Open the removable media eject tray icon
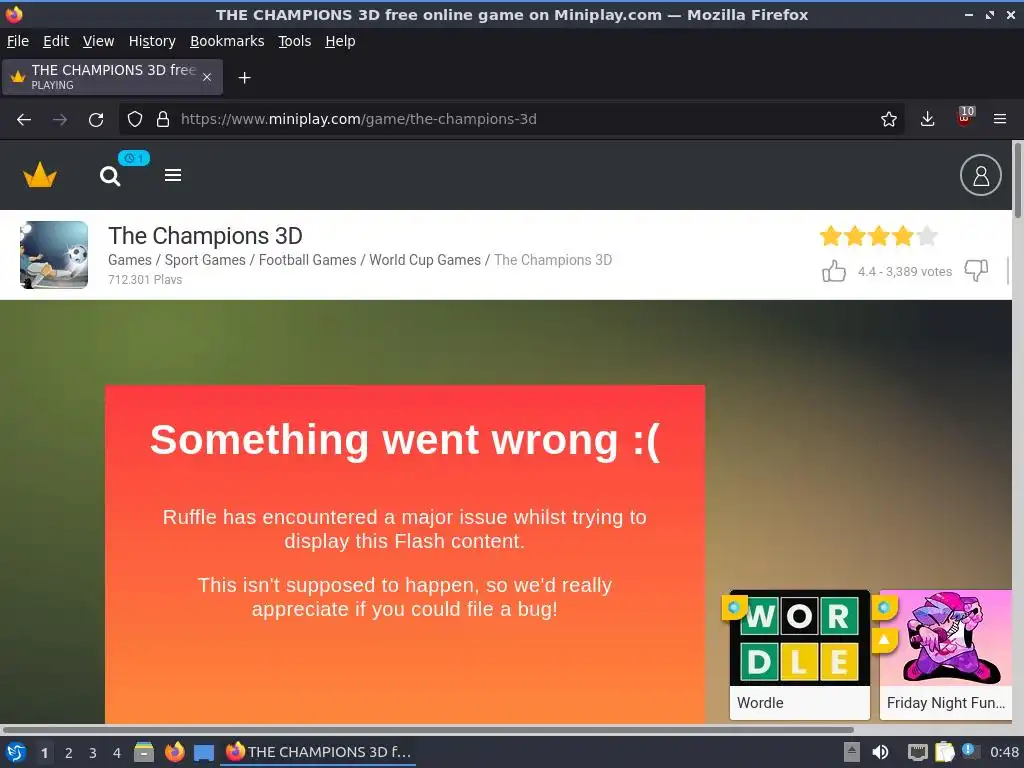 pyautogui.click(x=852, y=752)
